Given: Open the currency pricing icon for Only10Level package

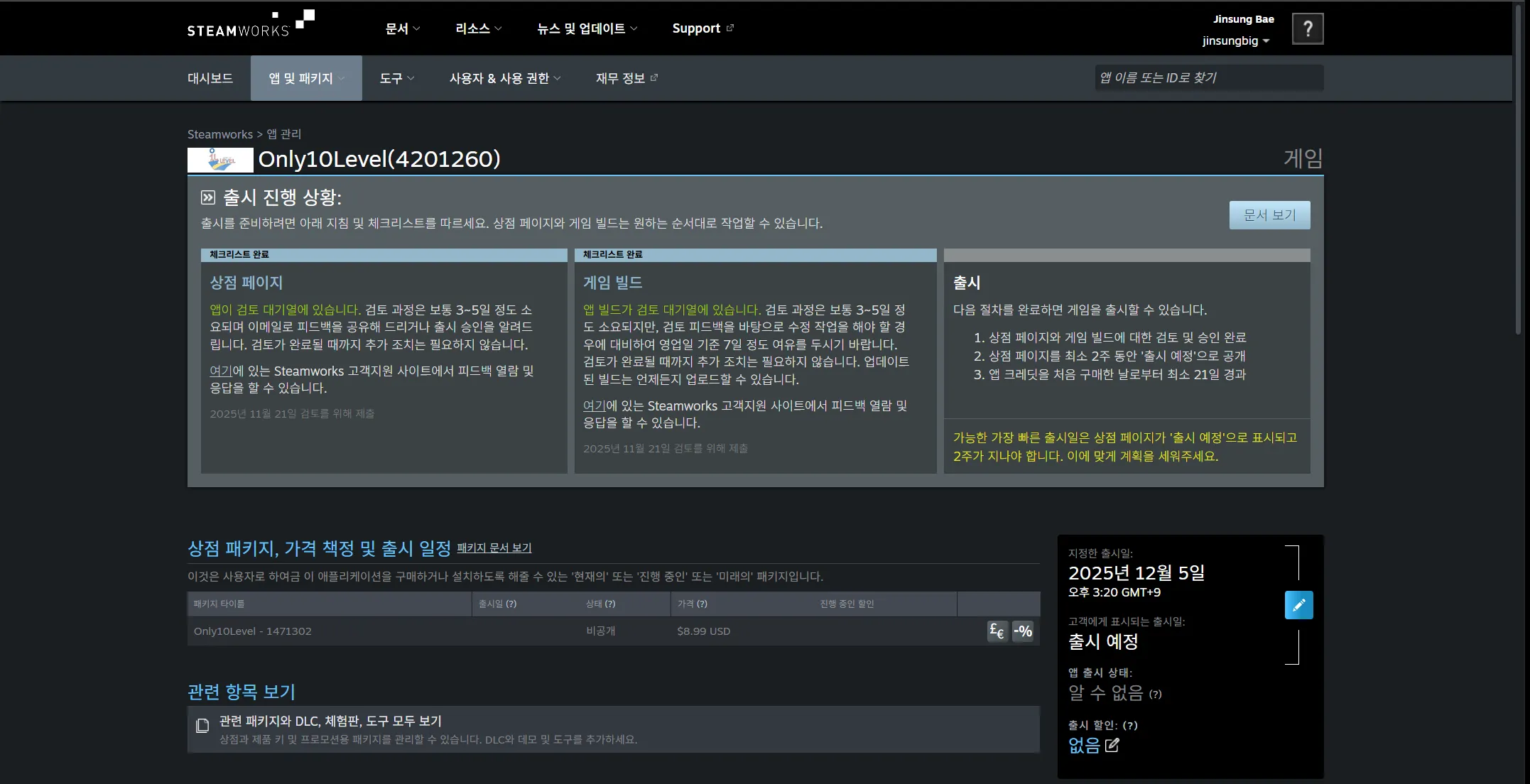Looking at the screenshot, I should pos(997,631).
